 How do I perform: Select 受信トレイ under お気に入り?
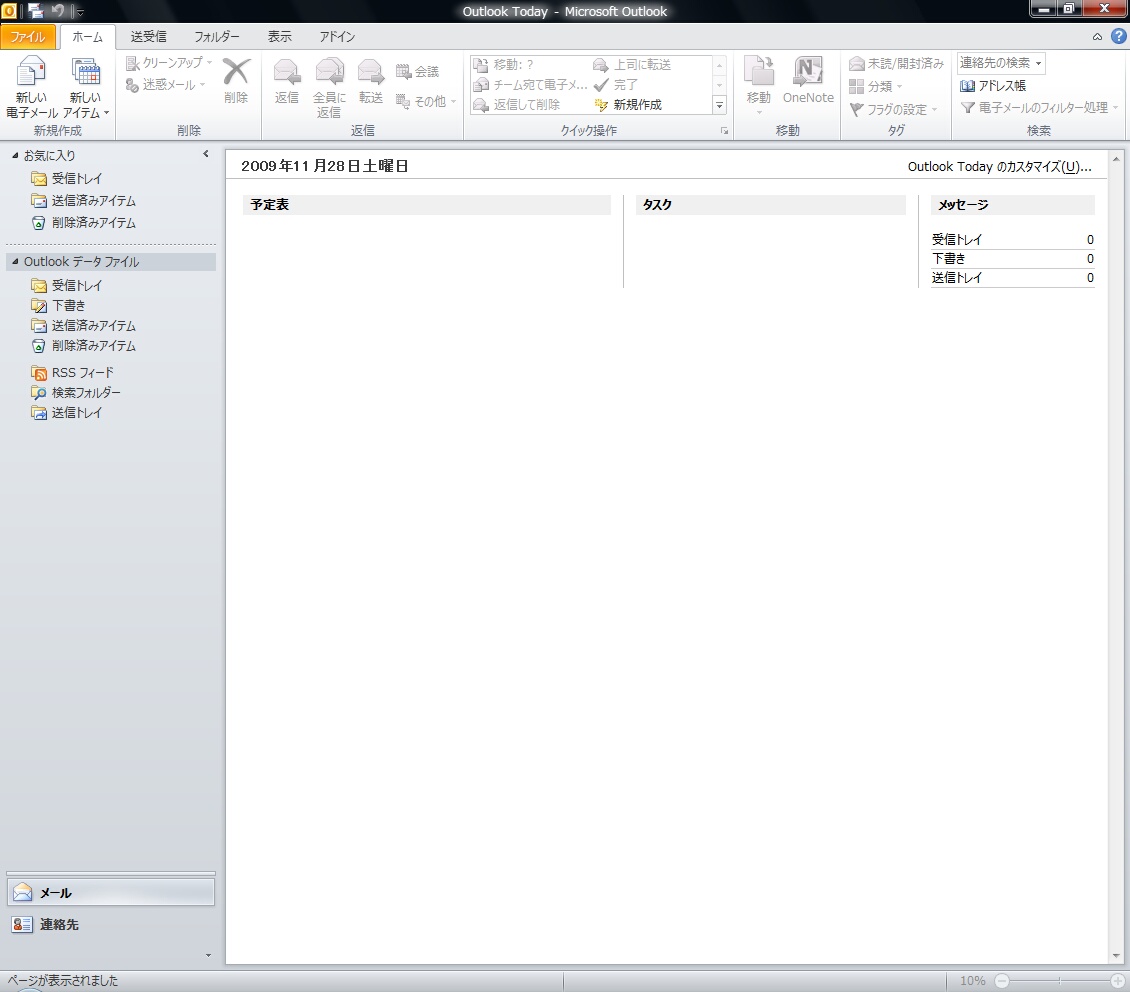[x=66, y=179]
